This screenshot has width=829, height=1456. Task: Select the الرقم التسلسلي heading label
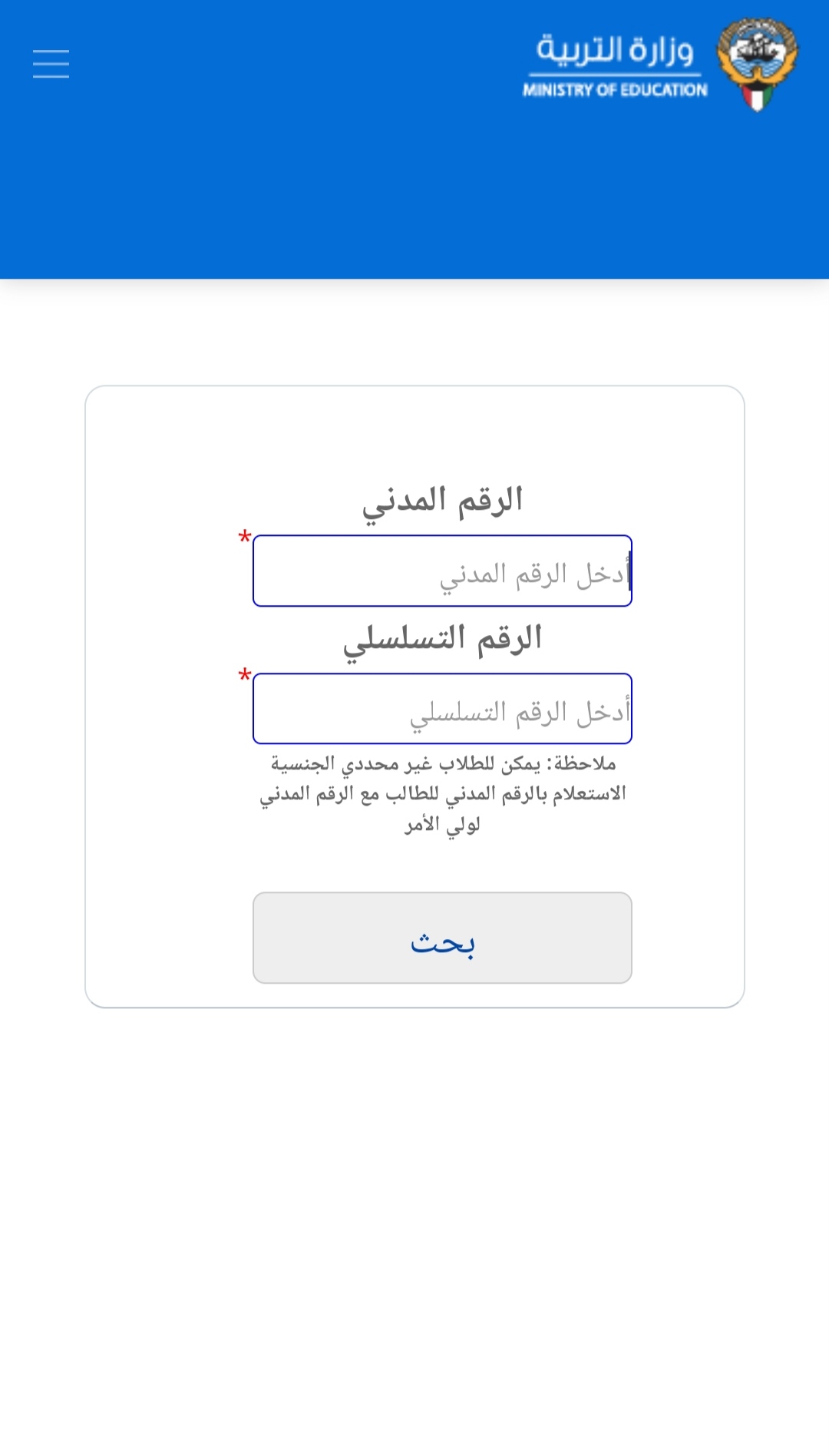pyautogui.click(x=443, y=640)
